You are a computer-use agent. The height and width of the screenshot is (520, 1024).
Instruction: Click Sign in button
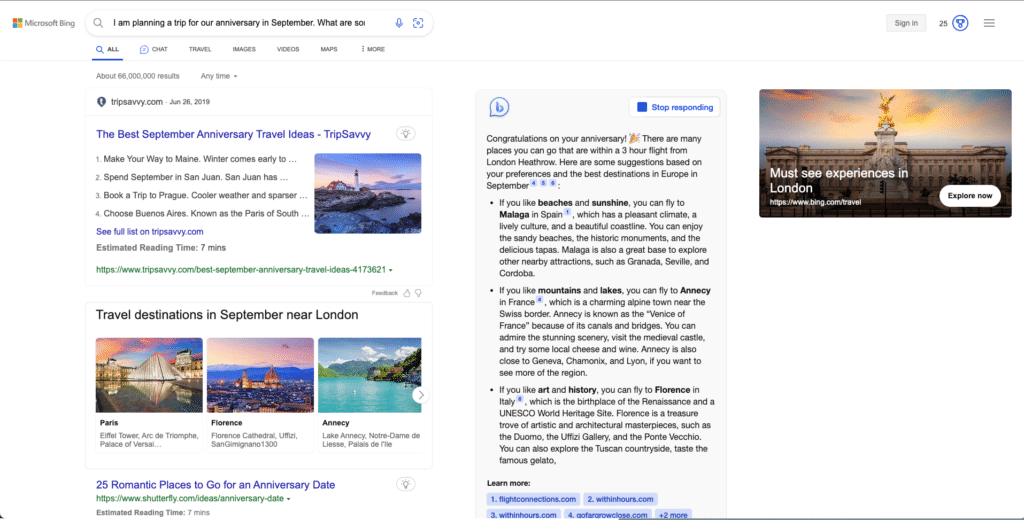coord(906,23)
